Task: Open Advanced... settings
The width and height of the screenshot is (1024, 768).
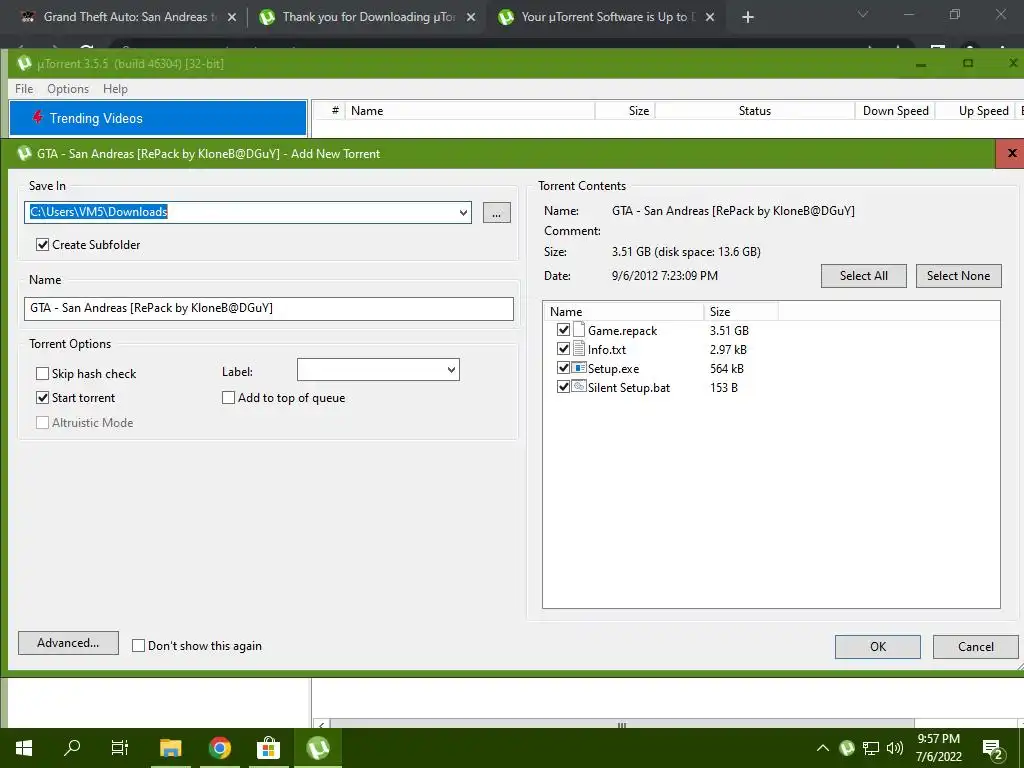Action: (x=68, y=643)
